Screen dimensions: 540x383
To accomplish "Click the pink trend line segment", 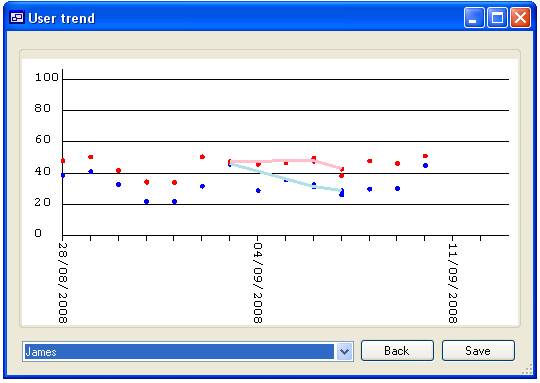I will pos(286,161).
